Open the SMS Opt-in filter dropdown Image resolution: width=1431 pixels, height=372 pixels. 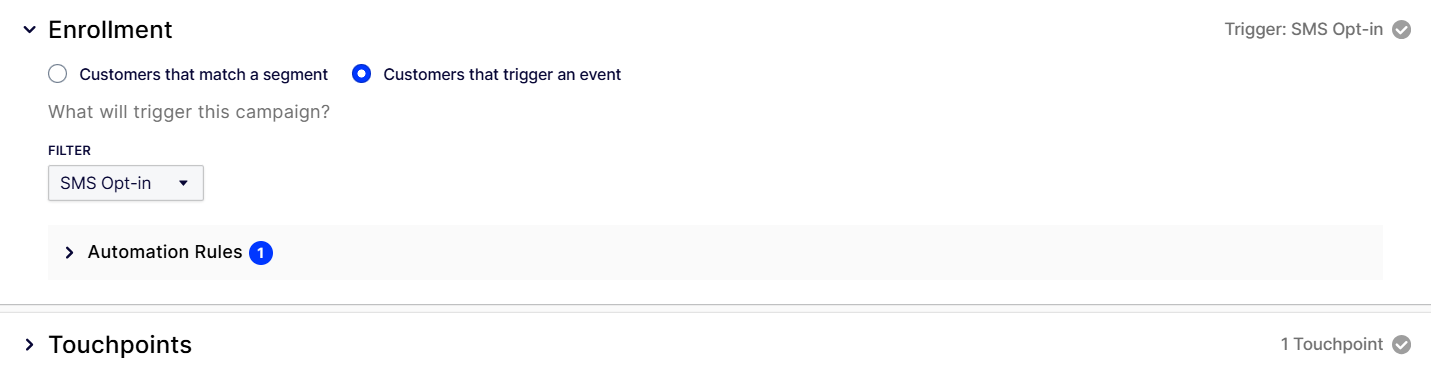pos(126,183)
